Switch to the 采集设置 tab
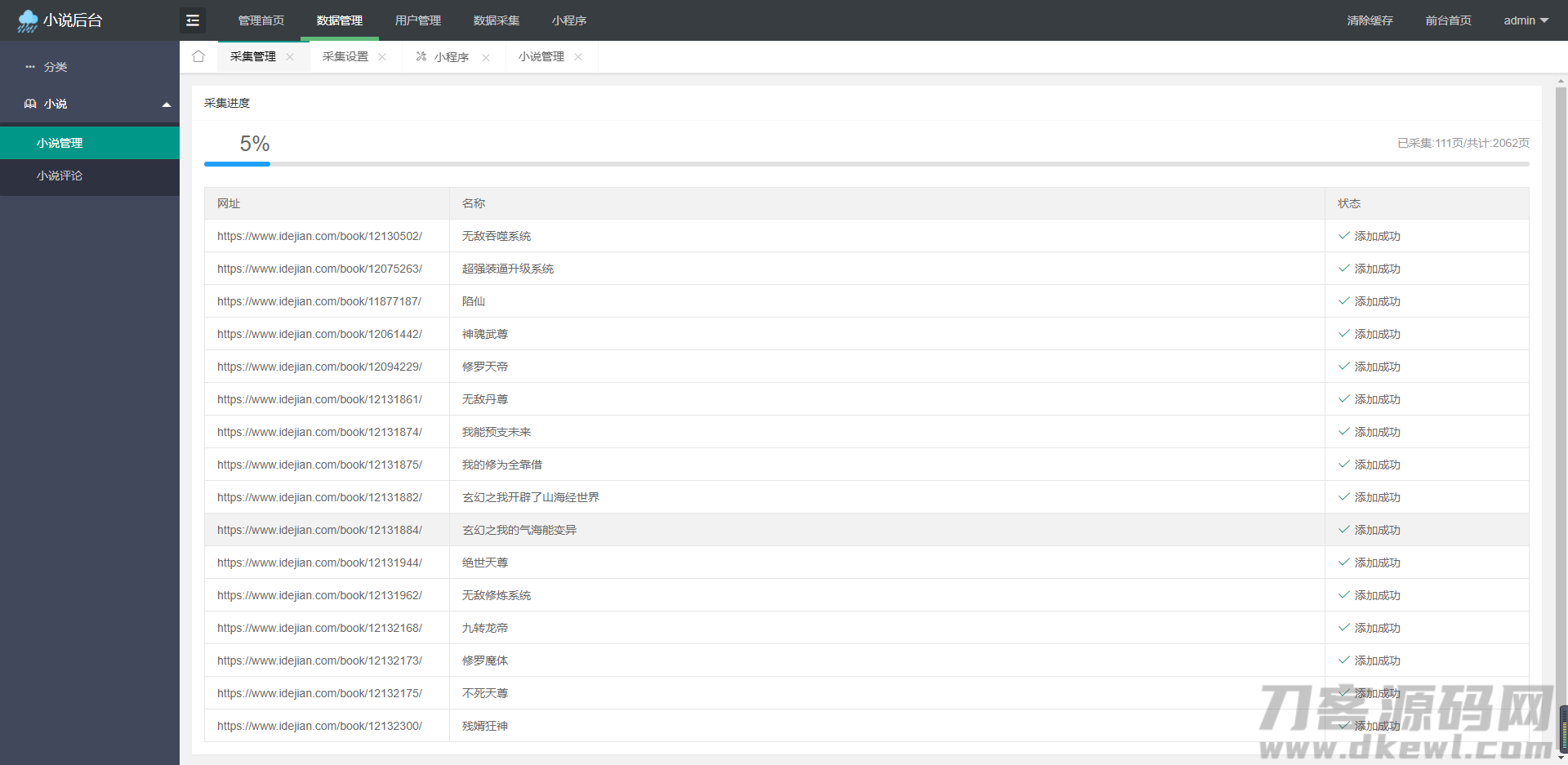Image resolution: width=1568 pixels, height=765 pixels. click(x=345, y=57)
